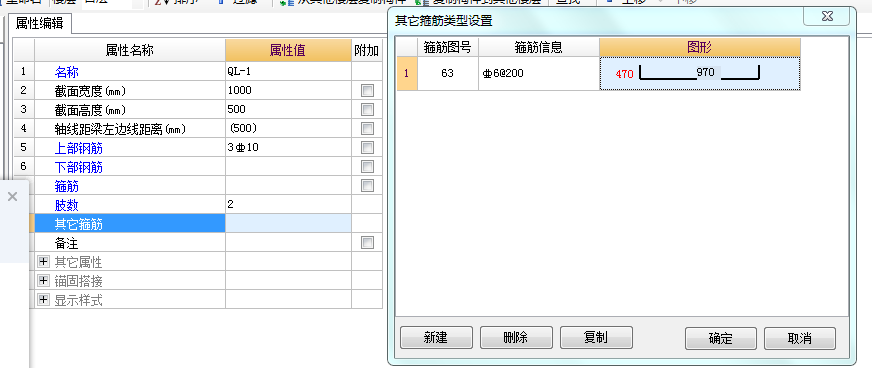The image size is (872, 368).
Task: Edit the 截面高度 value 500
Action: click(288, 109)
